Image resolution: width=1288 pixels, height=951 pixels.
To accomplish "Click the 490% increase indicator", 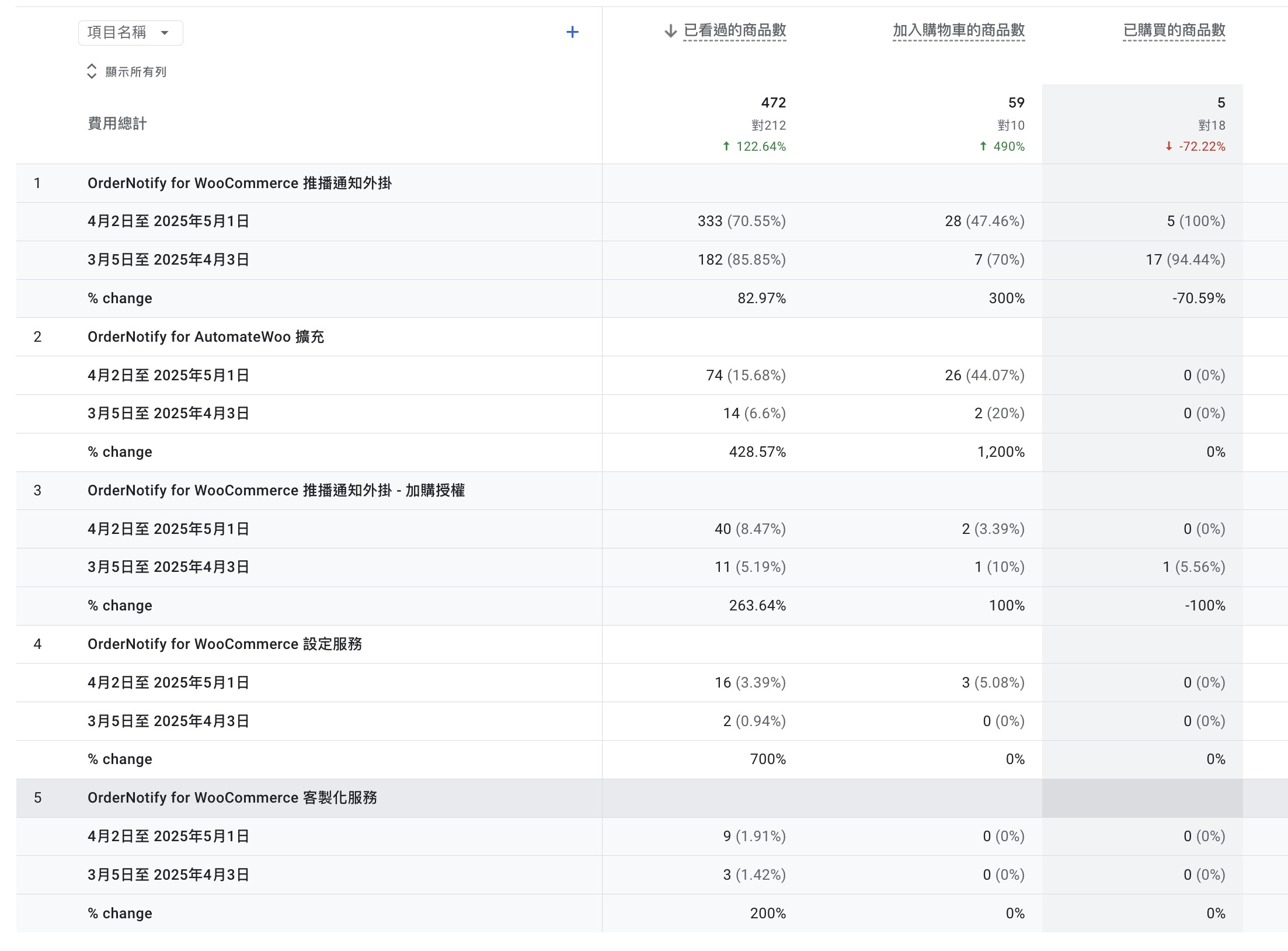I will click(x=1002, y=147).
